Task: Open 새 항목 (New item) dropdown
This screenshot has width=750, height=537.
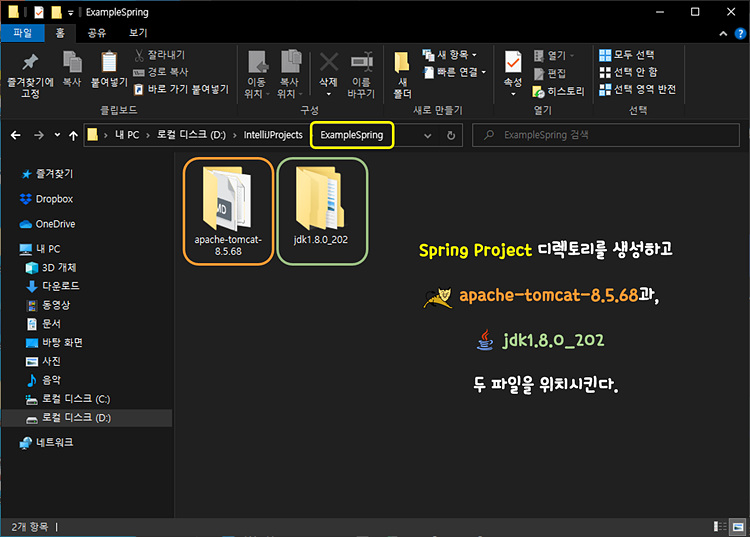Action: (x=450, y=55)
